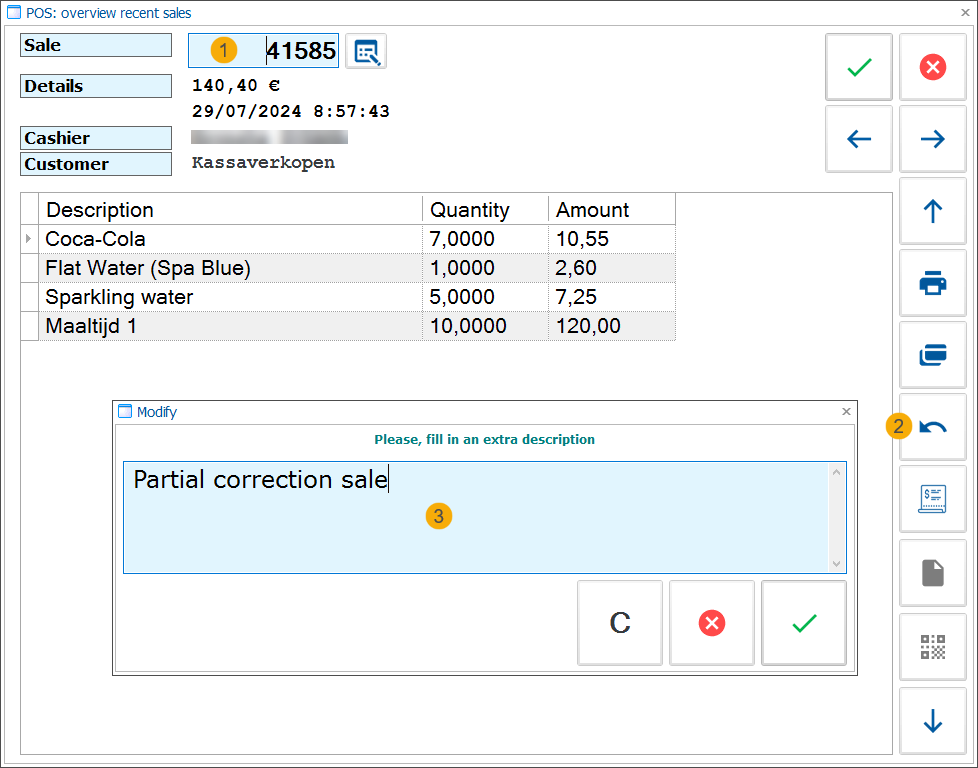
Task: Open the payment cards function
Action: coord(932,355)
